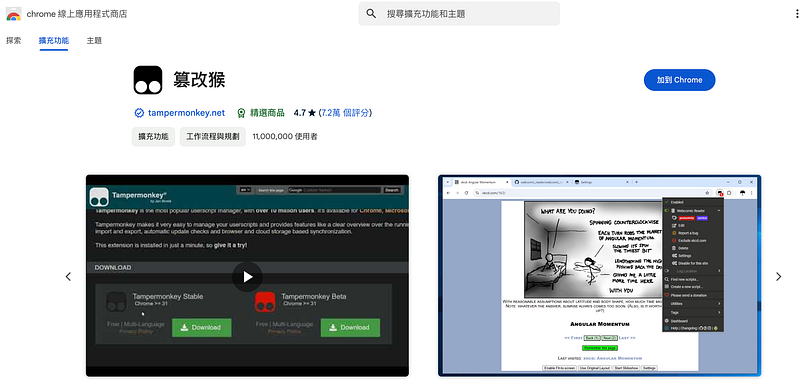Show the previous screenshot with left arrow
This screenshot has height=387, width=800.
[x=68, y=276]
